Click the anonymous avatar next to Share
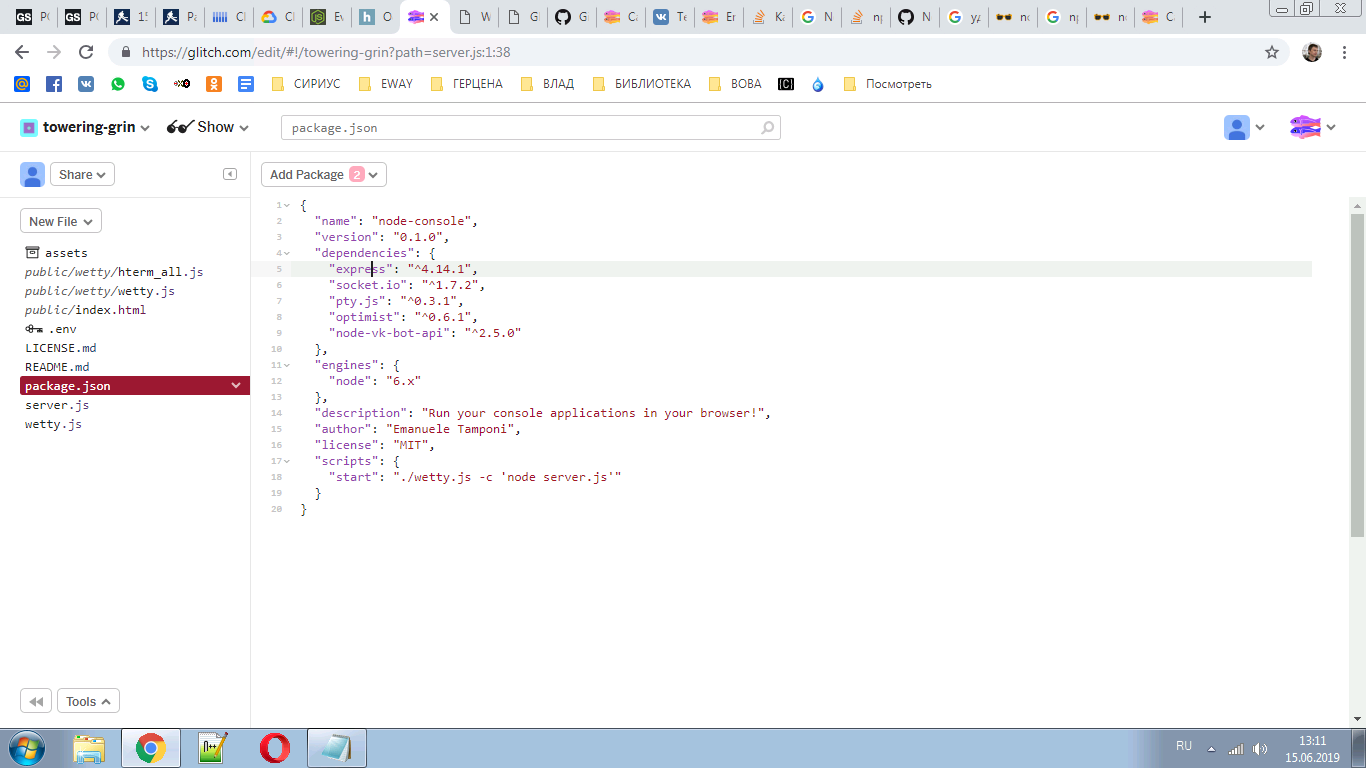 point(32,174)
